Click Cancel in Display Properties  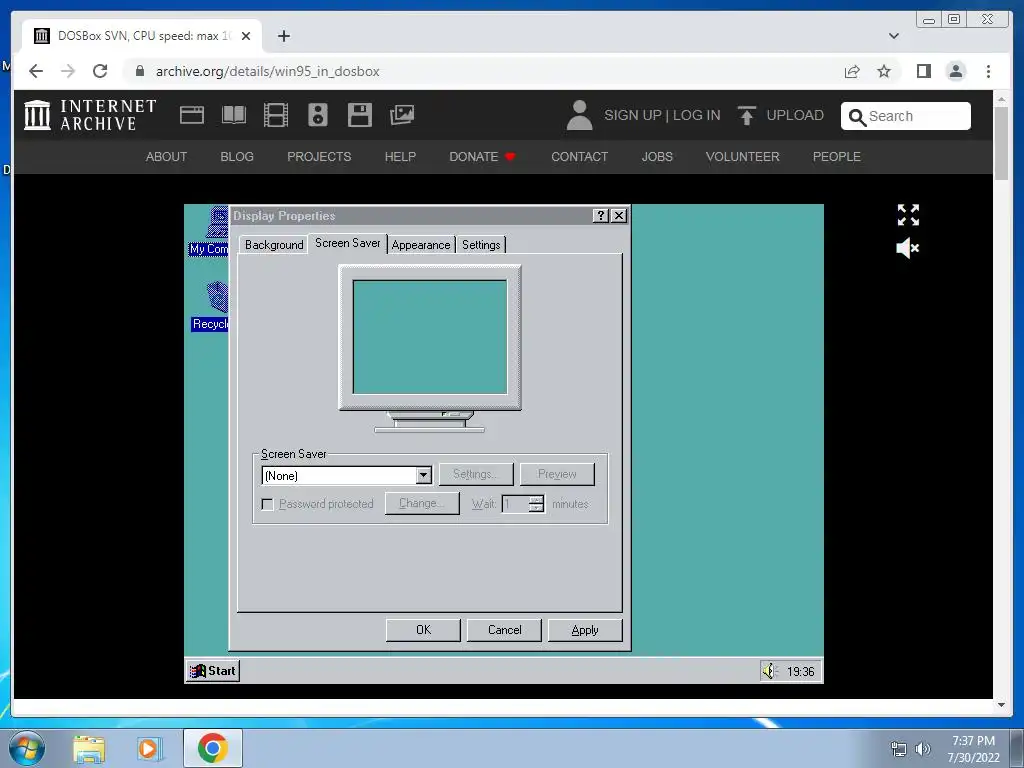(504, 630)
